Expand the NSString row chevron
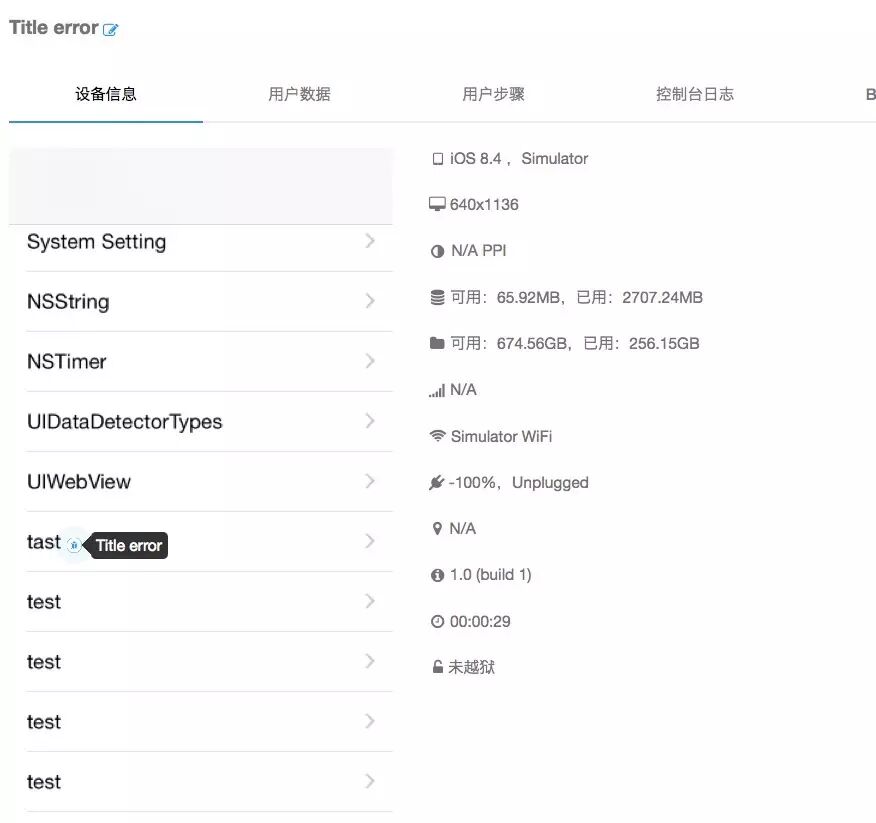 pos(370,301)
